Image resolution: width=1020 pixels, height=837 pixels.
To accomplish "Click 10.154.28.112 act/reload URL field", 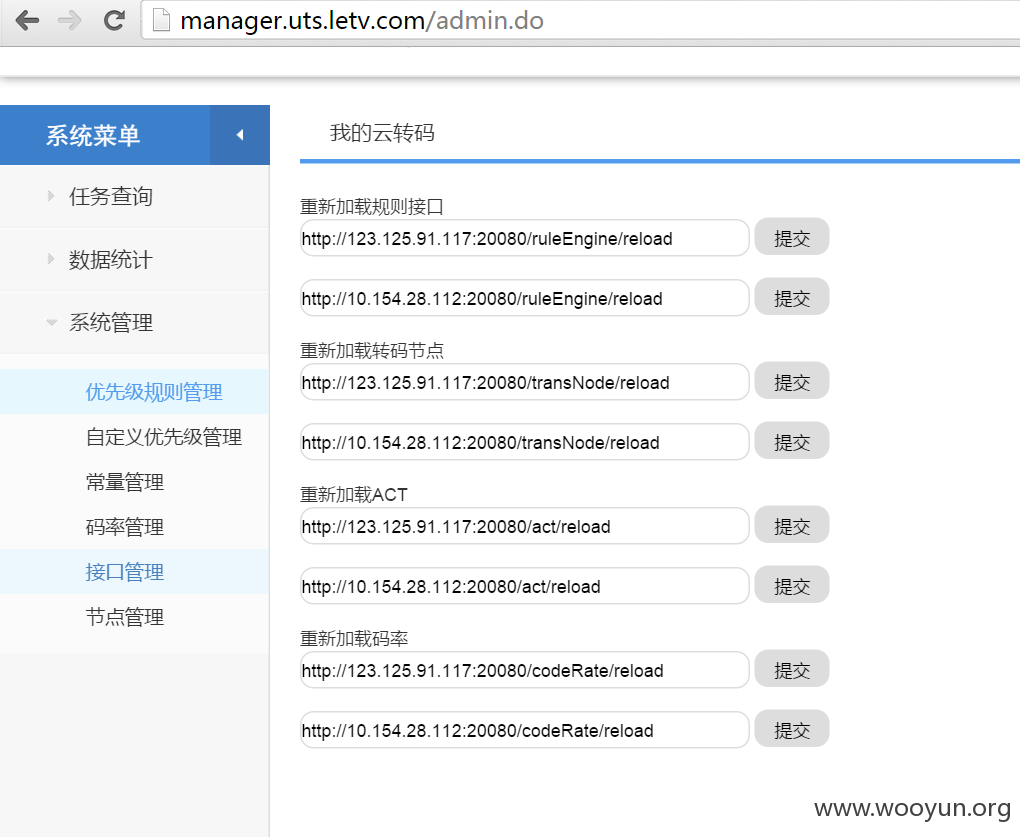I will [x=524, y=586].
